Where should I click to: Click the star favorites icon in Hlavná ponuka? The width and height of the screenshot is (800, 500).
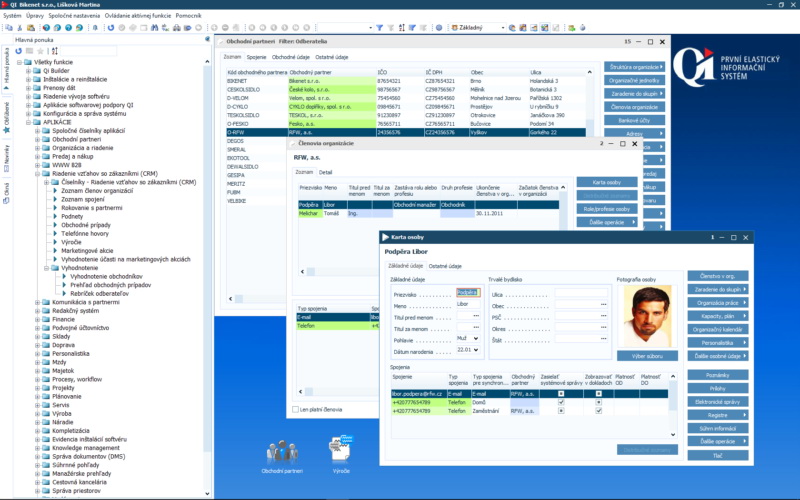coord(40,51)
